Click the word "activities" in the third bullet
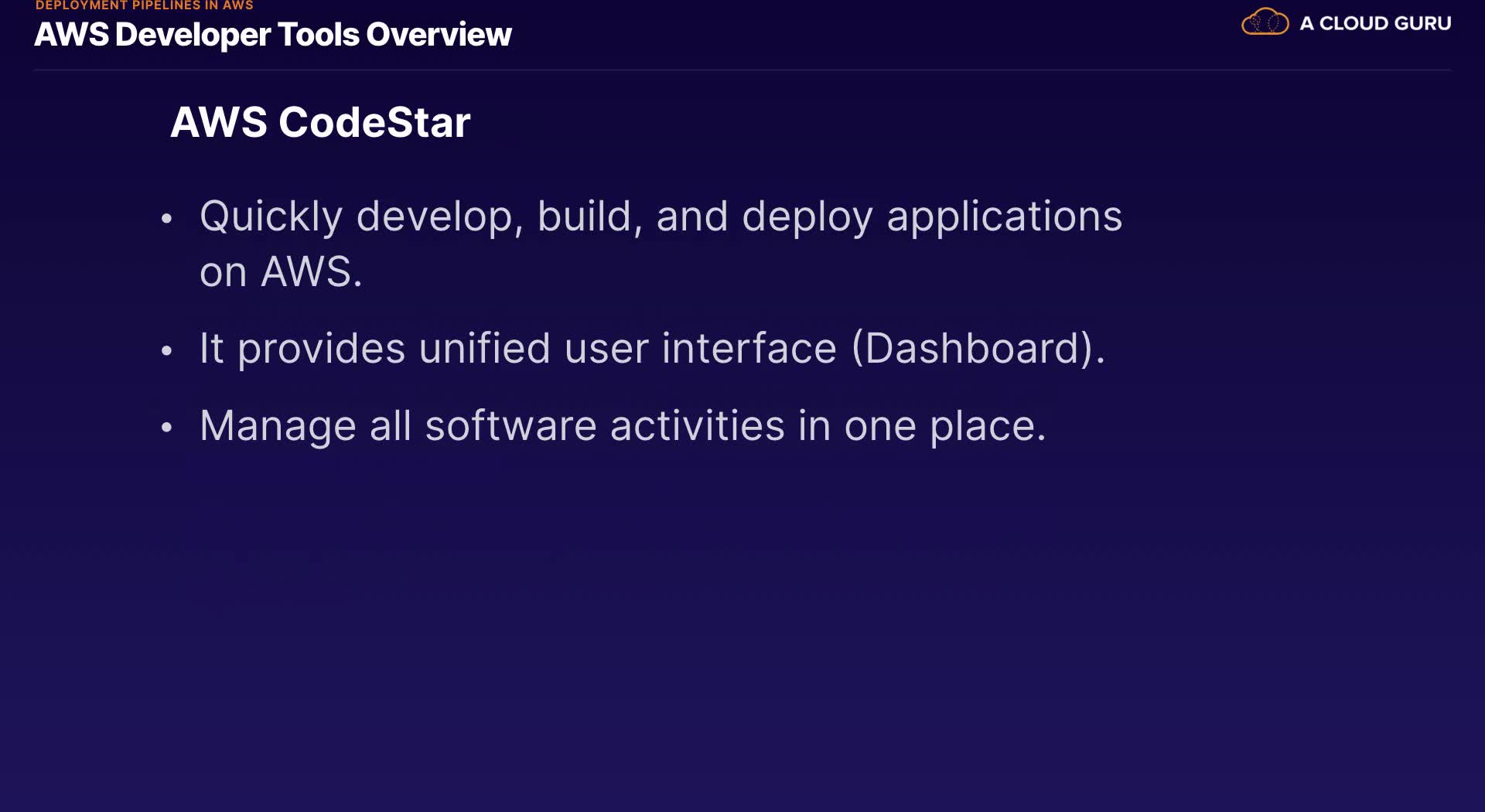The width and height of the screenshot is (1485, 812). (697, 426)
